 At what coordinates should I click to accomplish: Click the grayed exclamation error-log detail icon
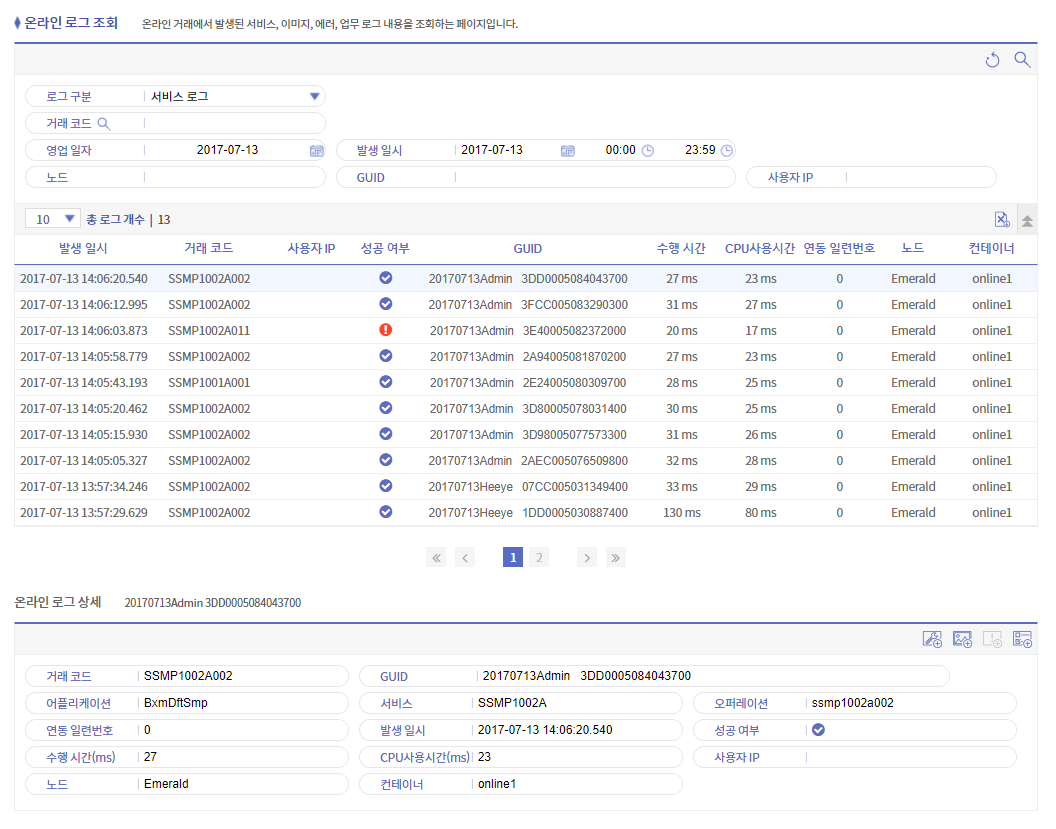tap(993, 639)
